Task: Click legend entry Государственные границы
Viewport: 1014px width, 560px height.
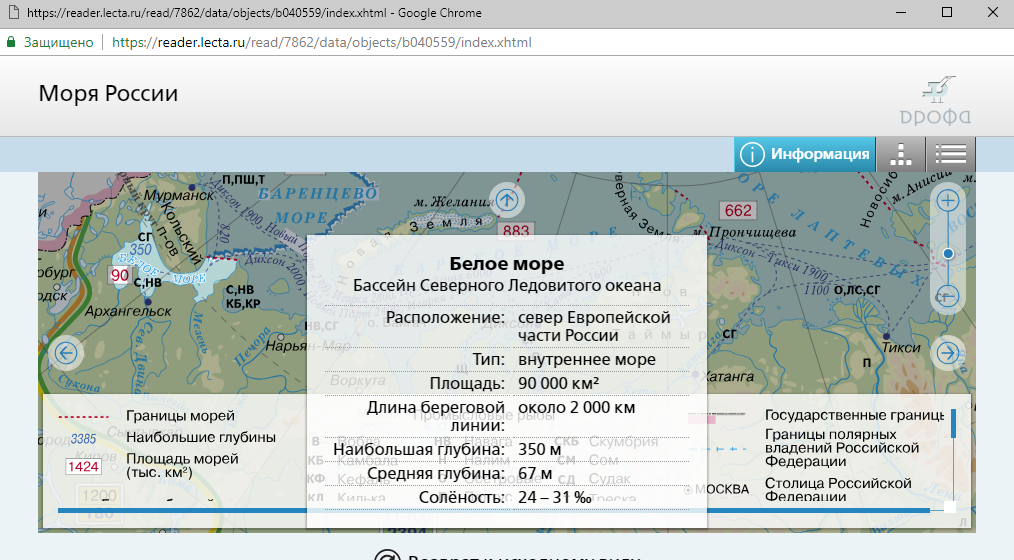Action: (x=854, y=415)
